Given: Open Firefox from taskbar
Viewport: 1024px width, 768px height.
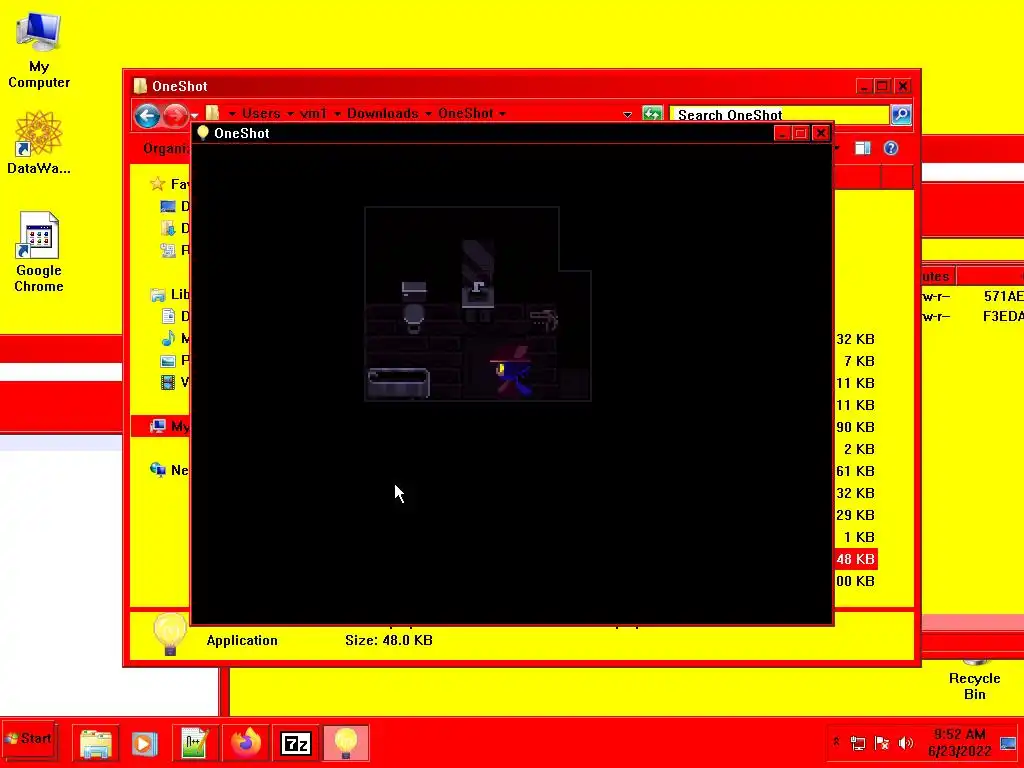Looking at the screenshot, I should pos(246,743).
